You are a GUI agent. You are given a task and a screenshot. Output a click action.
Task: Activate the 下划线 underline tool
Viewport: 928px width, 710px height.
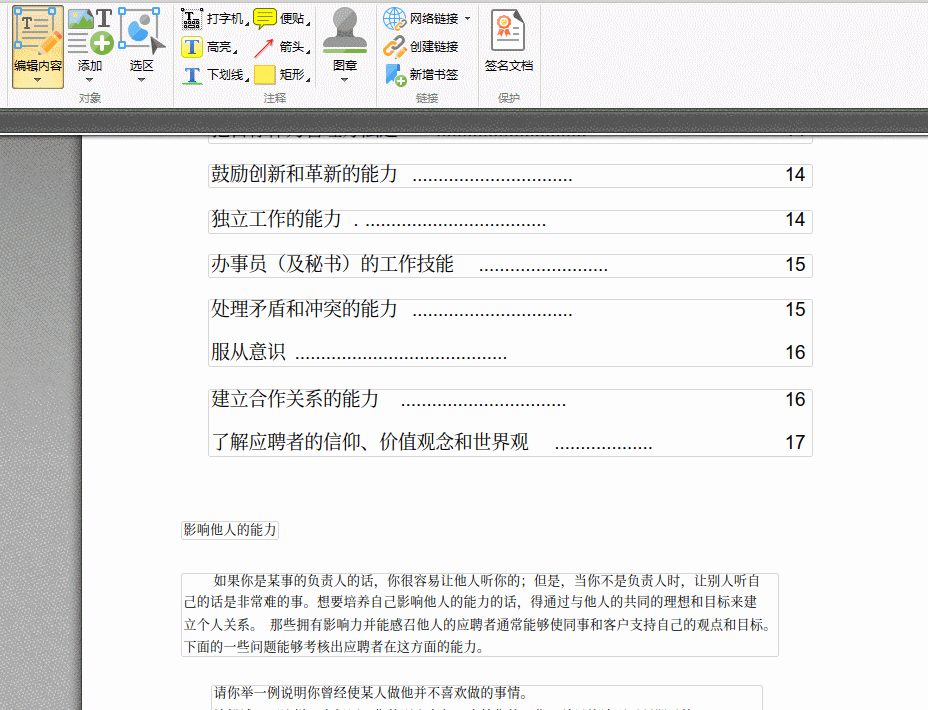pyautogui.click(x=213, y=75)
